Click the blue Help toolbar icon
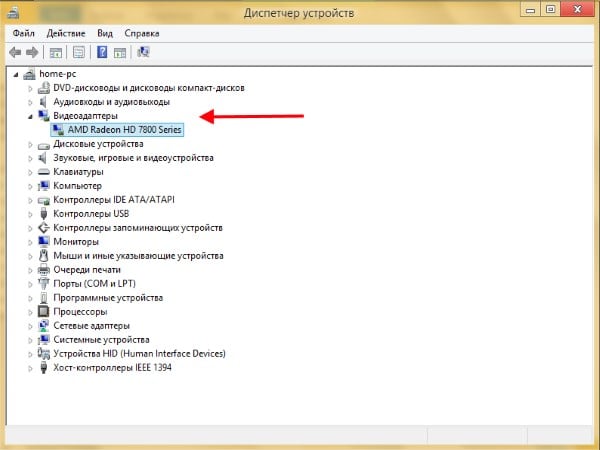600x450 pixels. pyautogui.click(x=101, y=51)
